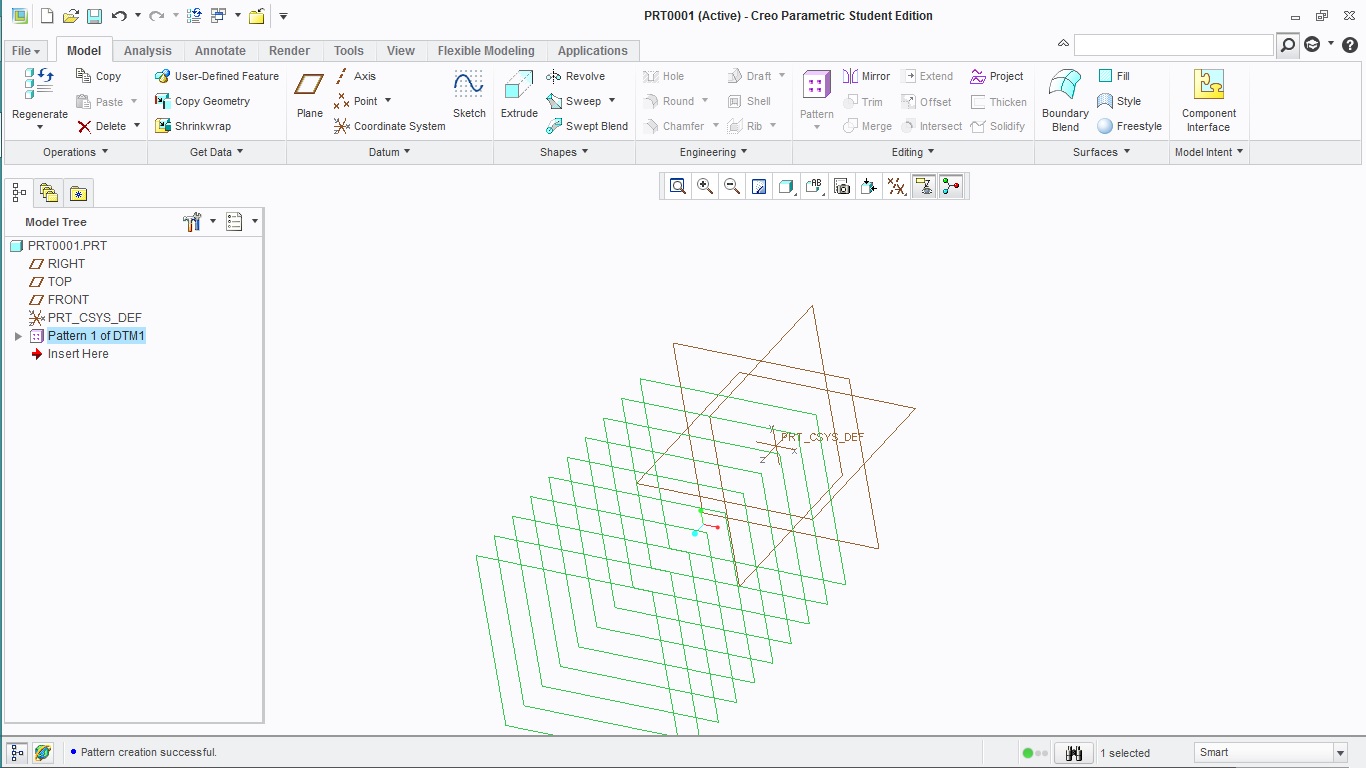
Task: Click the Swept Blend button
Action: pyautogui.click(x=587, y=126)
